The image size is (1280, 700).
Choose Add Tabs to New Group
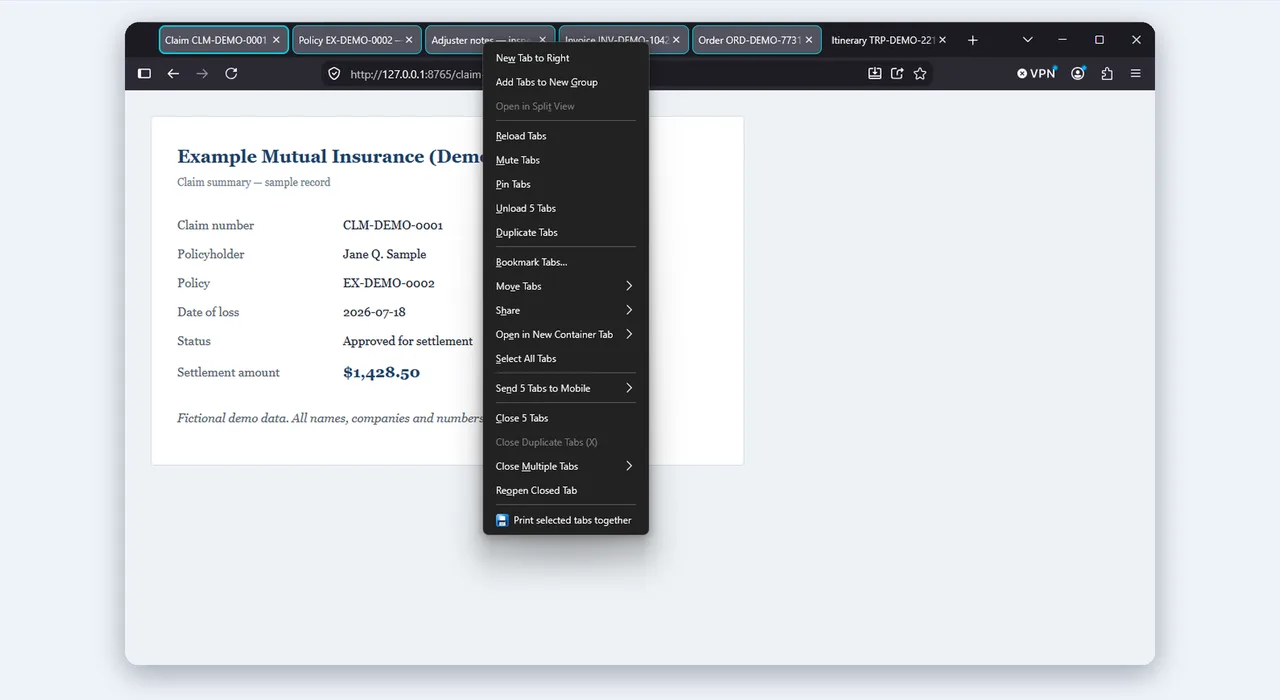[566, 82]
